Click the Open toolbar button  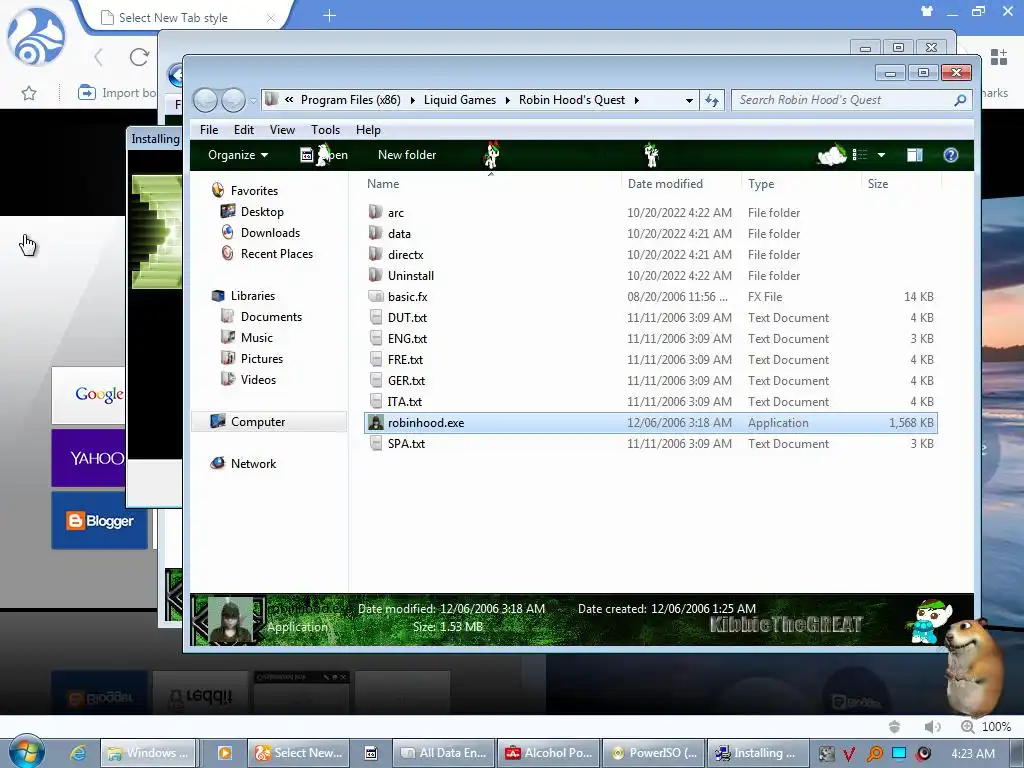pos(325,155)
